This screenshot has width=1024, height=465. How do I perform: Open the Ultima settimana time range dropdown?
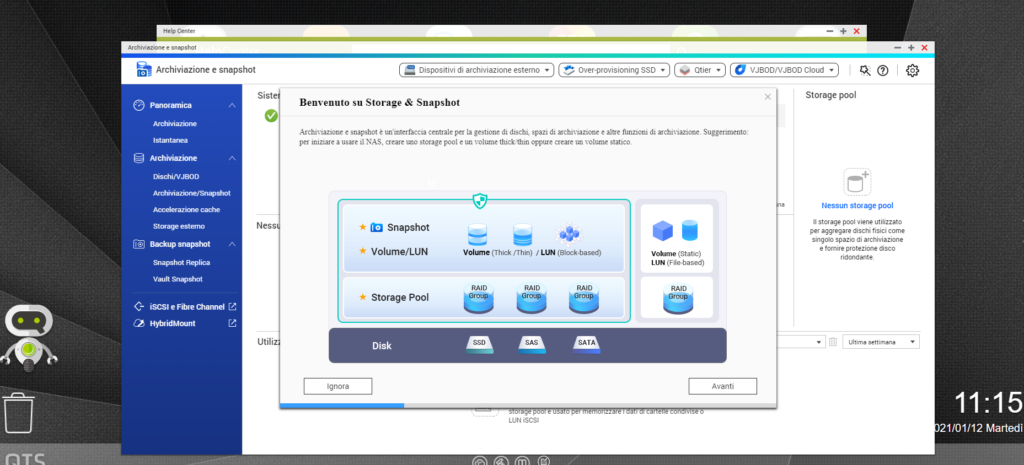[881, 342]
